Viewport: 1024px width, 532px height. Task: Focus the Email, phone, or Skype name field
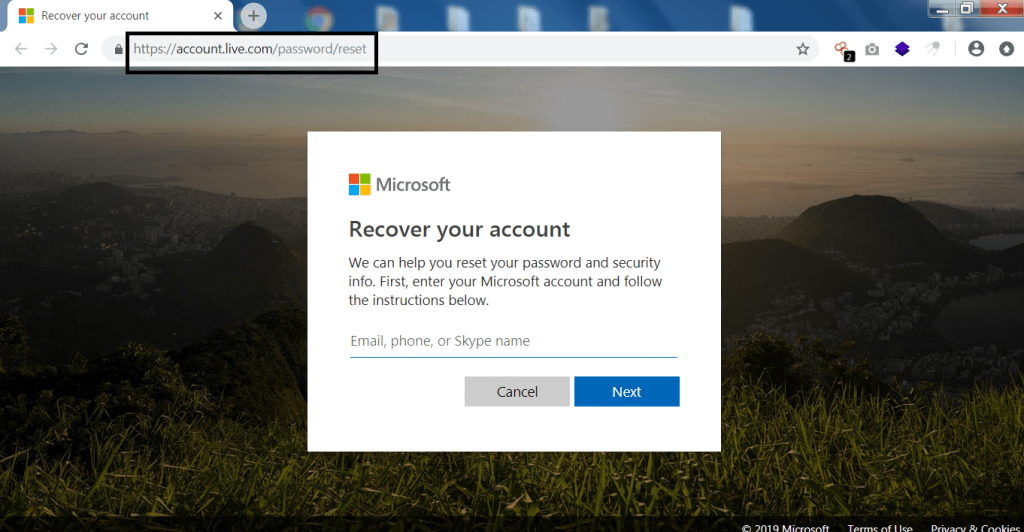(513, 341)
